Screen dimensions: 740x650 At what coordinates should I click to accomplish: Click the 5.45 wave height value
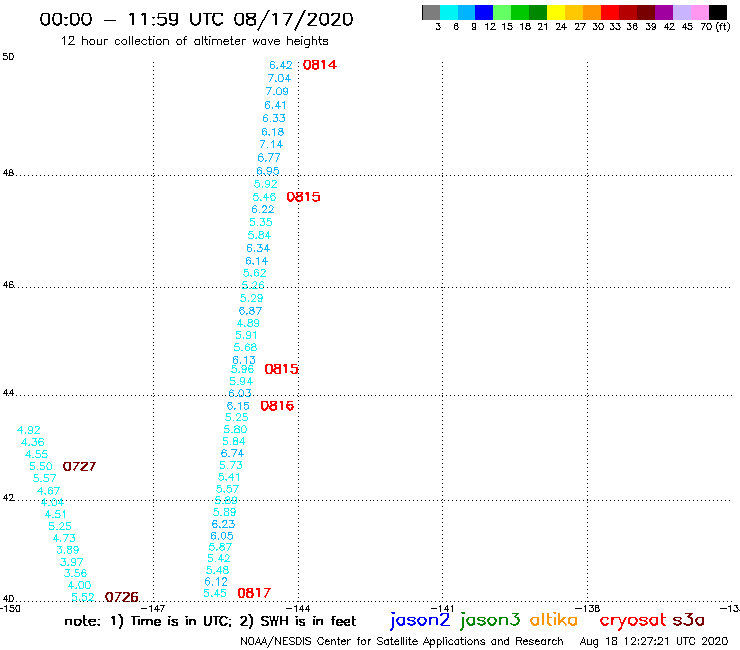215,593
